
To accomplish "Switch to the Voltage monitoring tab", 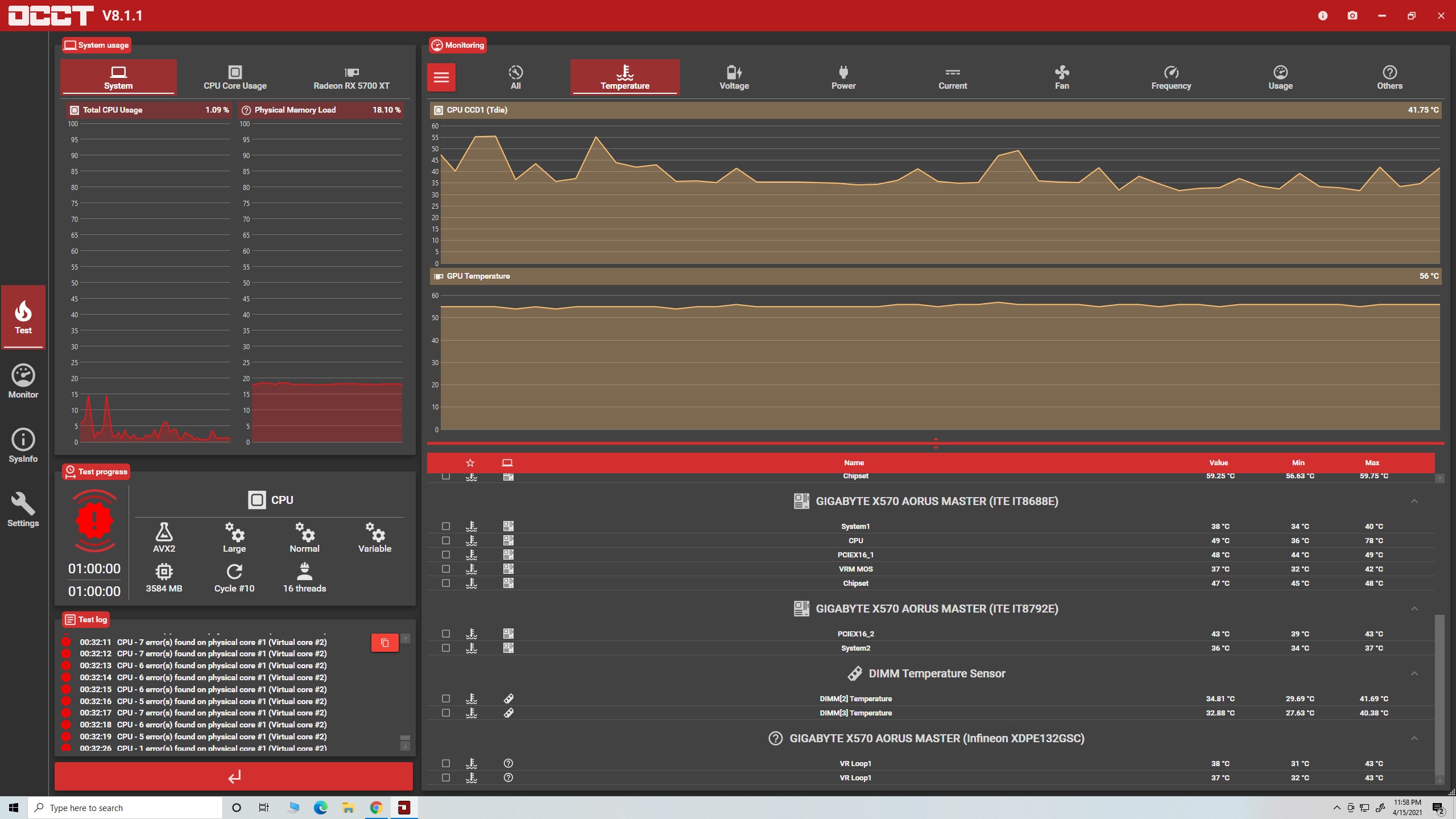I will point(734,77).
